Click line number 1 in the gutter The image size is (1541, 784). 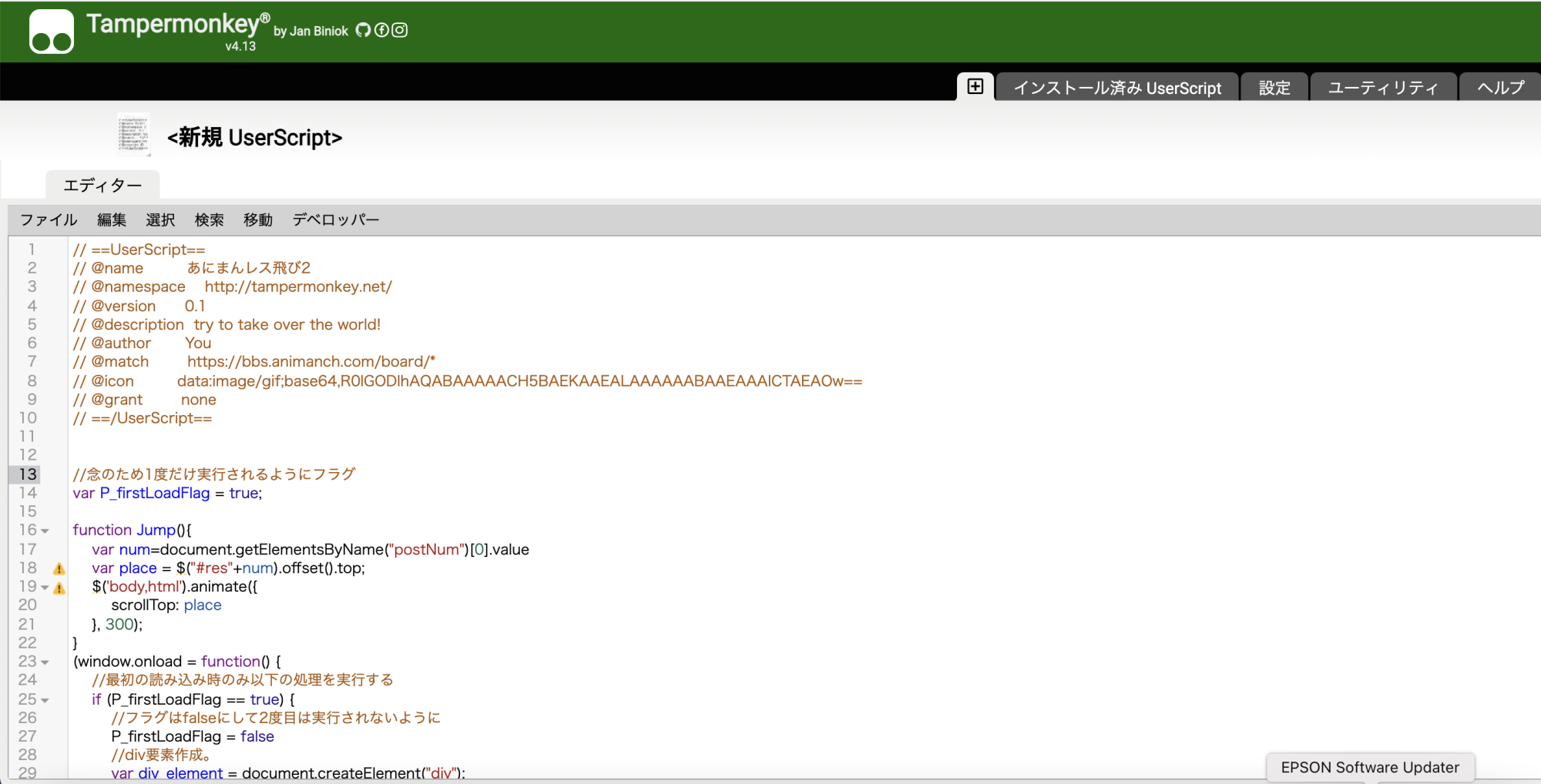32,250
